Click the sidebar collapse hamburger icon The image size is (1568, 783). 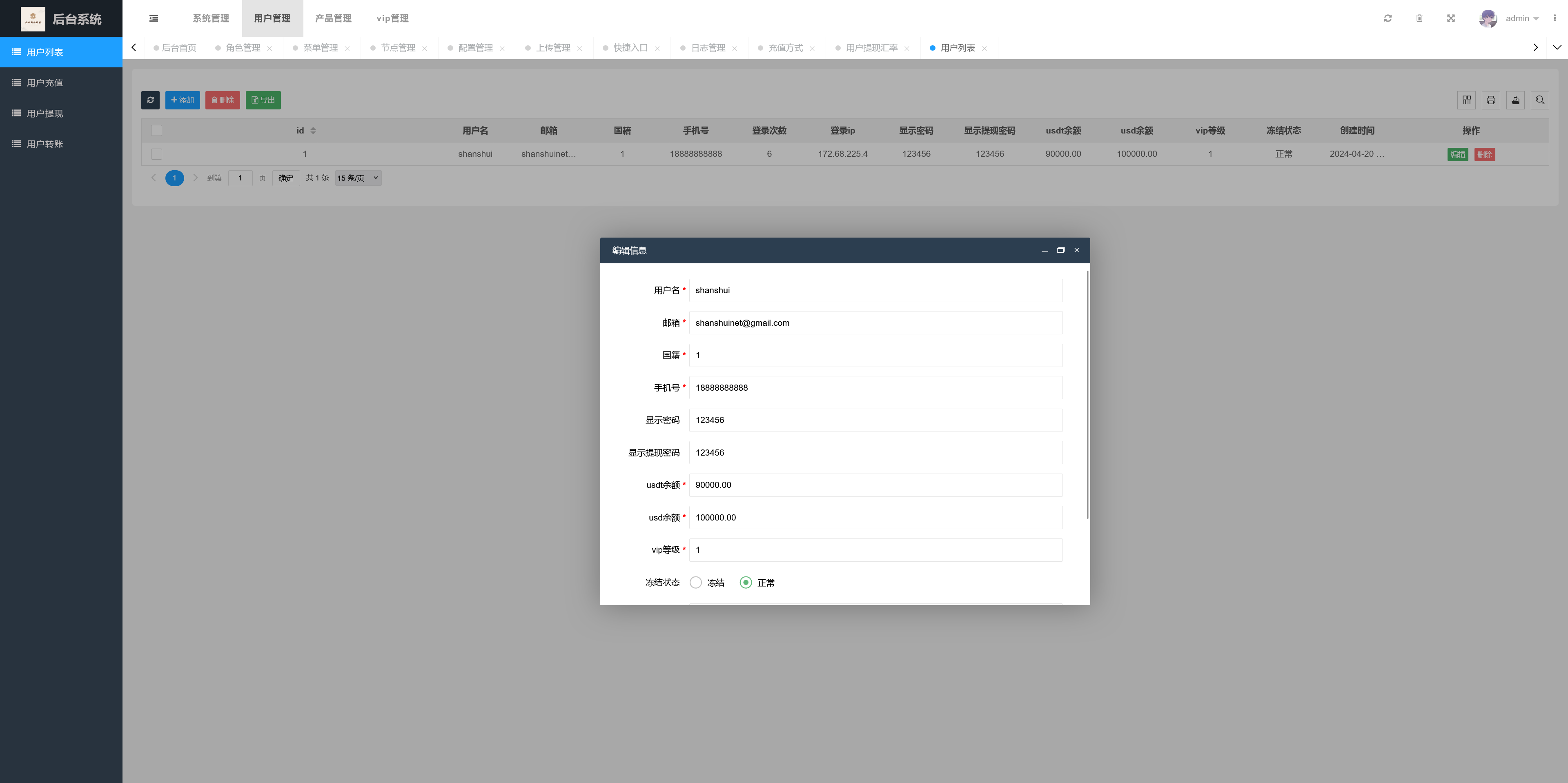coord(154,18)
